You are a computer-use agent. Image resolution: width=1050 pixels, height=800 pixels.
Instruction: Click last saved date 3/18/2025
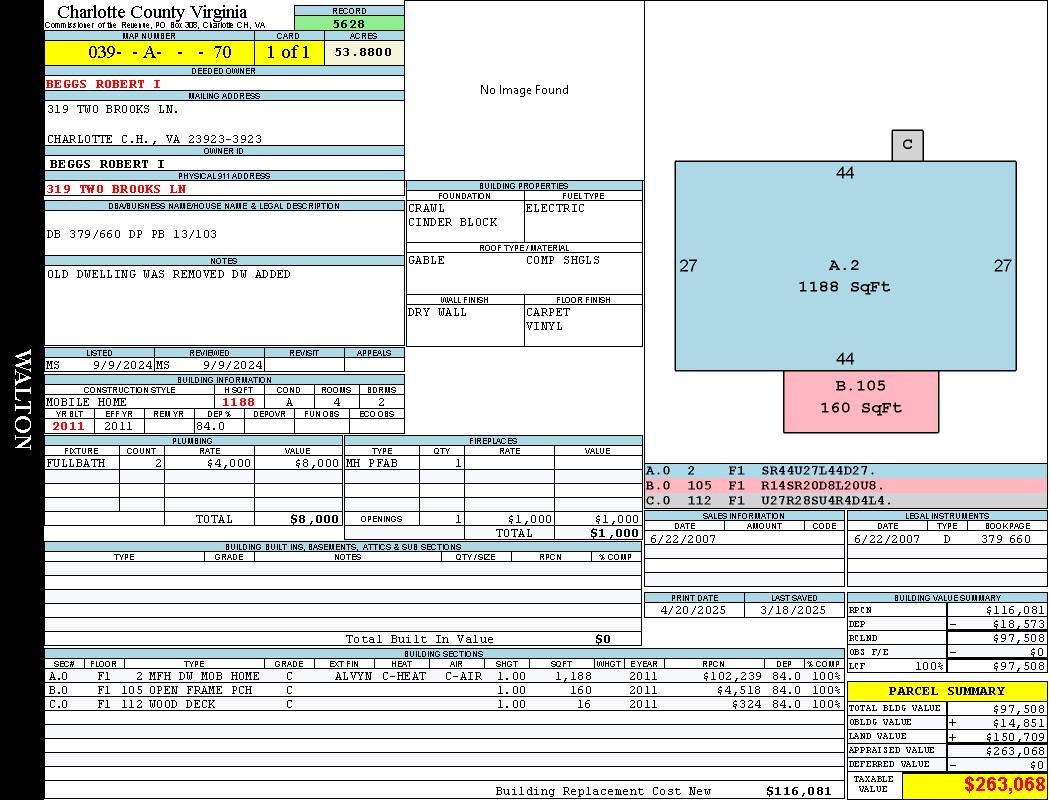click(x=793, y=610)
